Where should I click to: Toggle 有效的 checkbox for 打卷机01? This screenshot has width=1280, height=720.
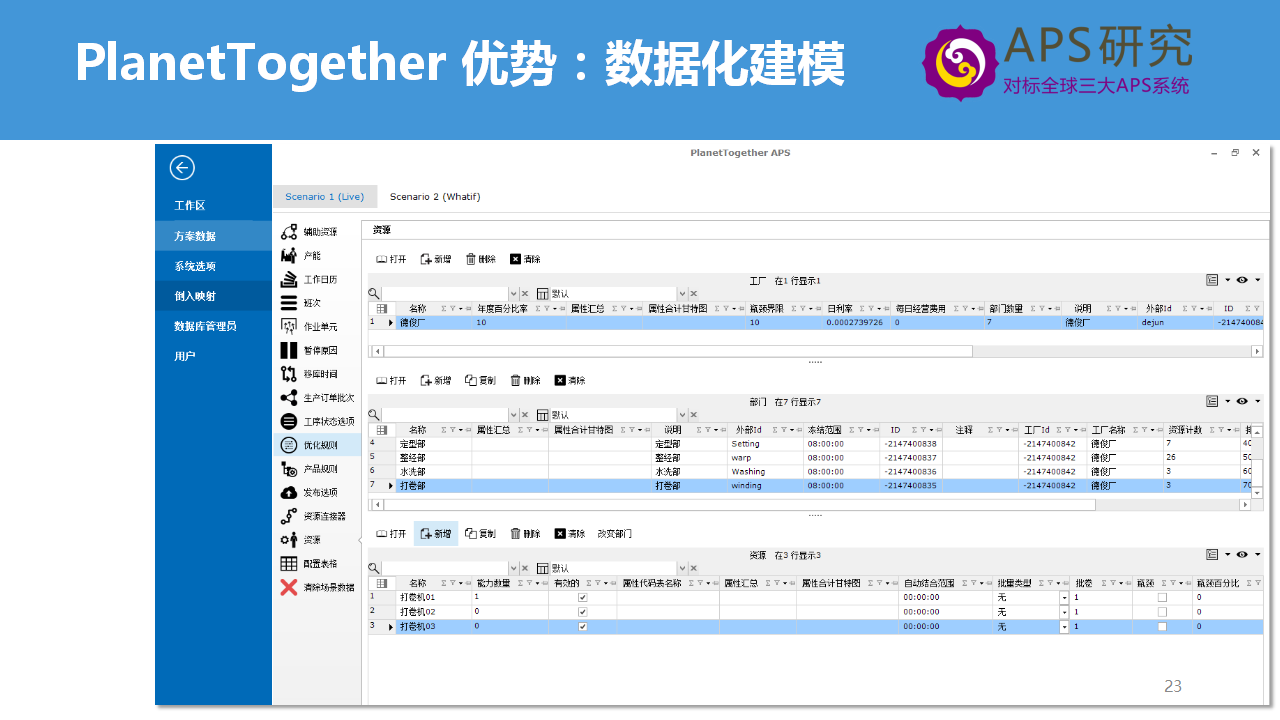point(583,597)
